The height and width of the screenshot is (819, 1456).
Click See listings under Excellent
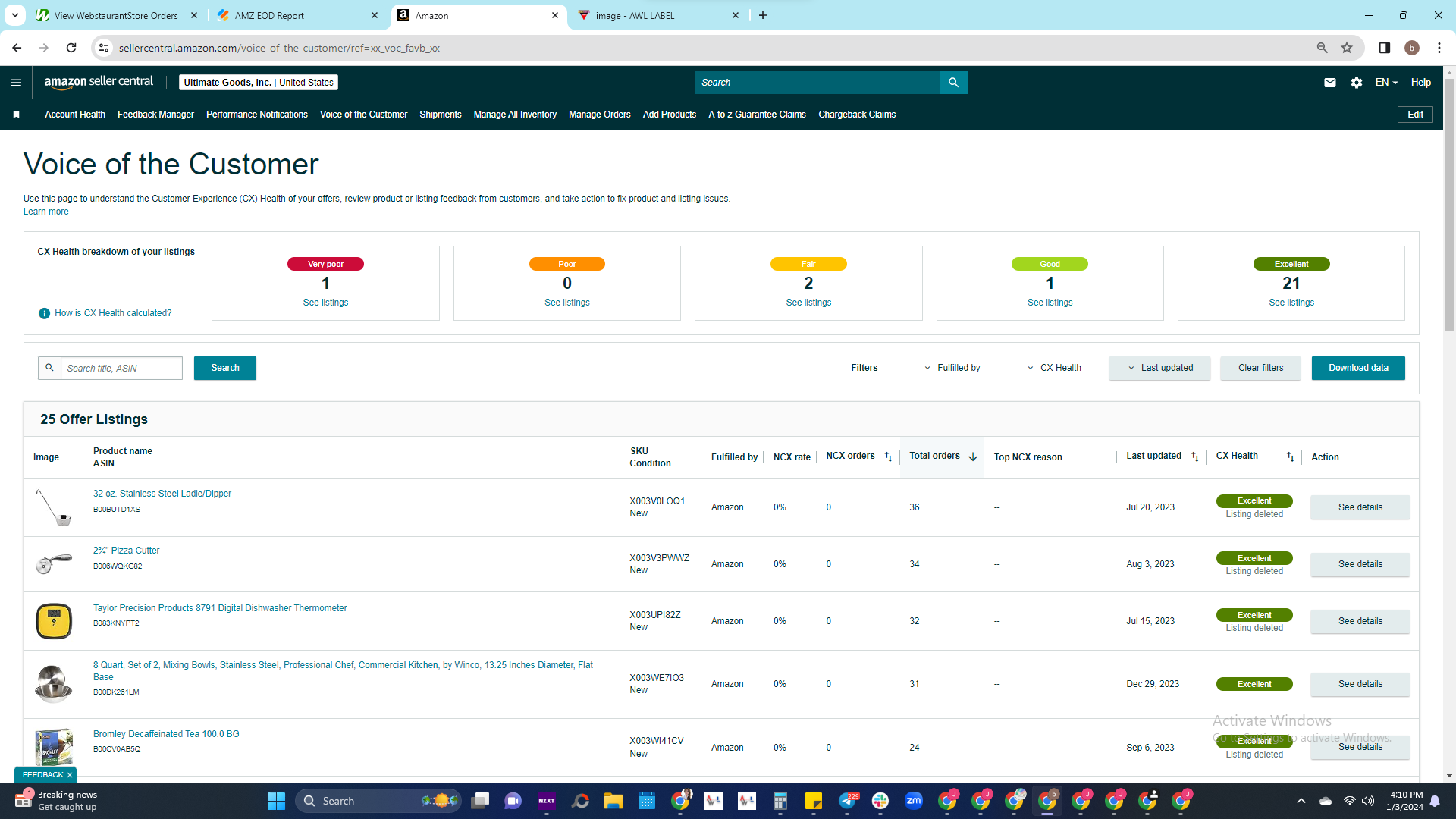[1291, 303]
